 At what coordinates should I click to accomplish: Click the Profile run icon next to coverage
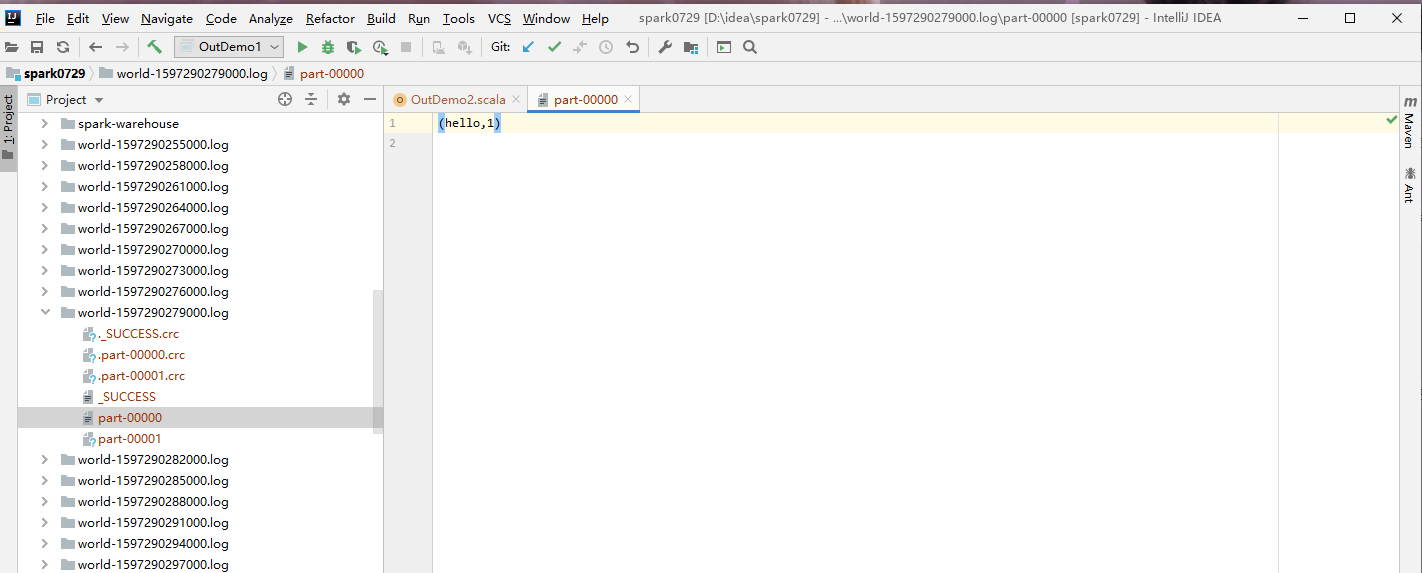pos(380,47)
